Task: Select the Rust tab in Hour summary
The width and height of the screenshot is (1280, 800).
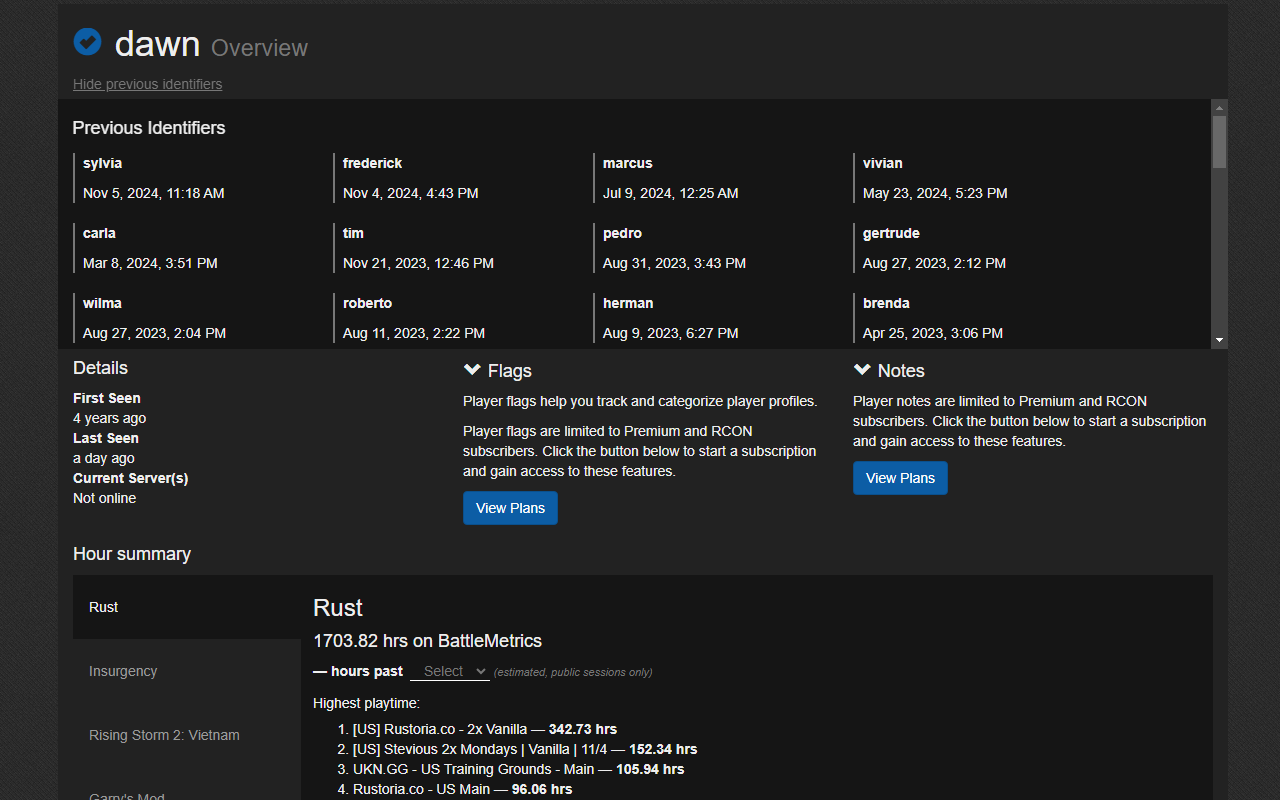Action: click(103, 607)
